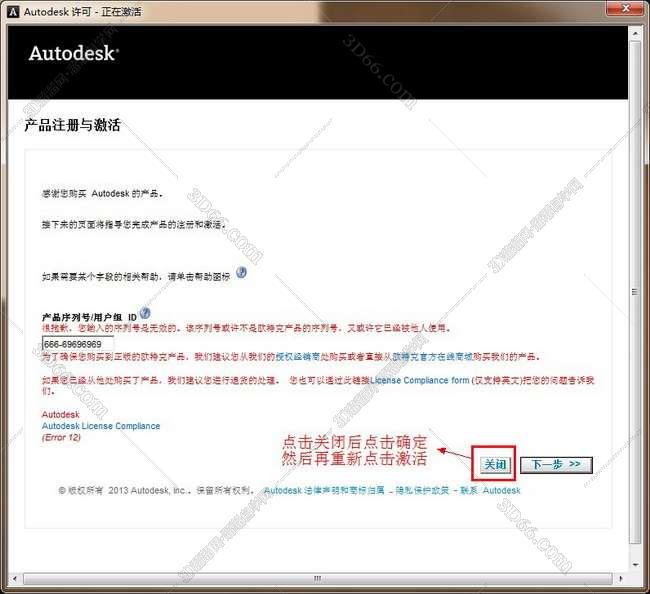Click the 关闭 (Close) button
The height and width of the screenshot is (594, 650).
[x=495, y=465]
